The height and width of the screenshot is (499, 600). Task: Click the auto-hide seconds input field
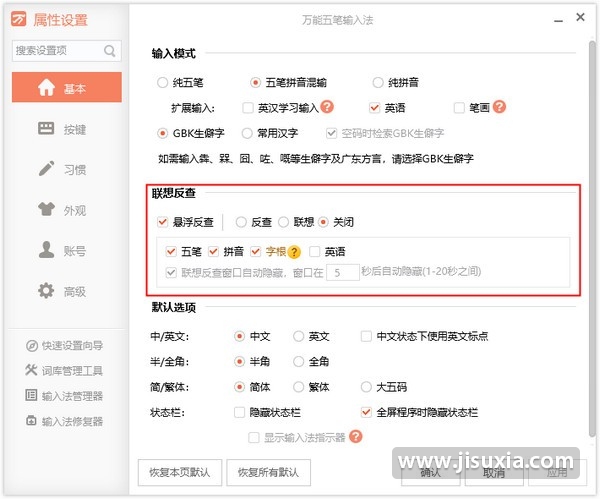pos(343,272)
